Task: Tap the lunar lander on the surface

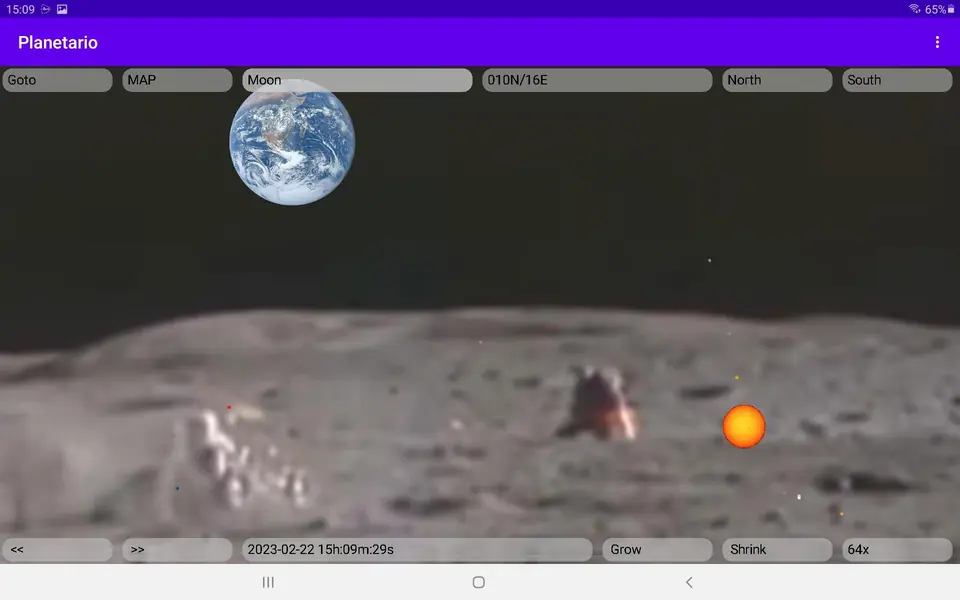Action: coord(600,402)
